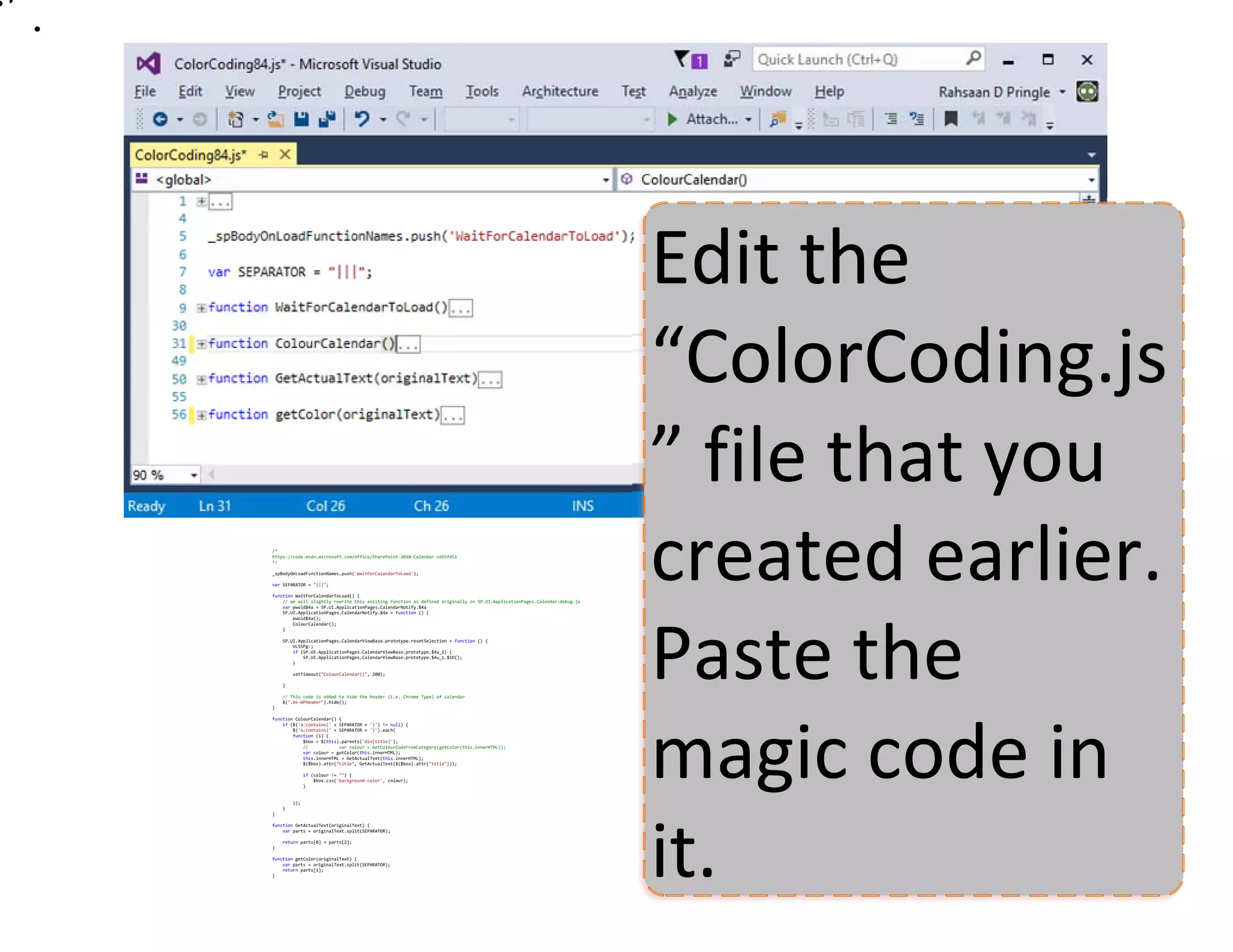Click the Save All icon
Image resolution: width=1233 pixels, height=952 pixels.
pos(327,119)
